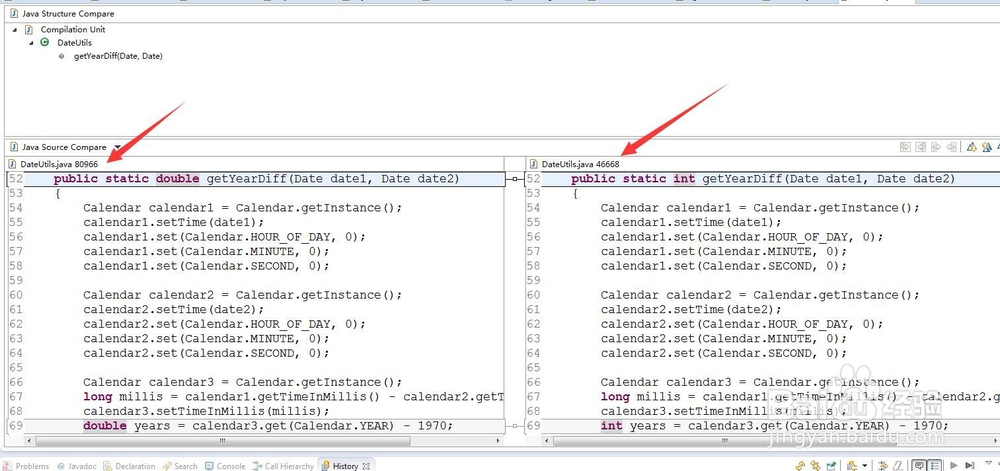Click line 66 calendar3 declaration in left pane
1000x471 pixels.
coord(242,382)
